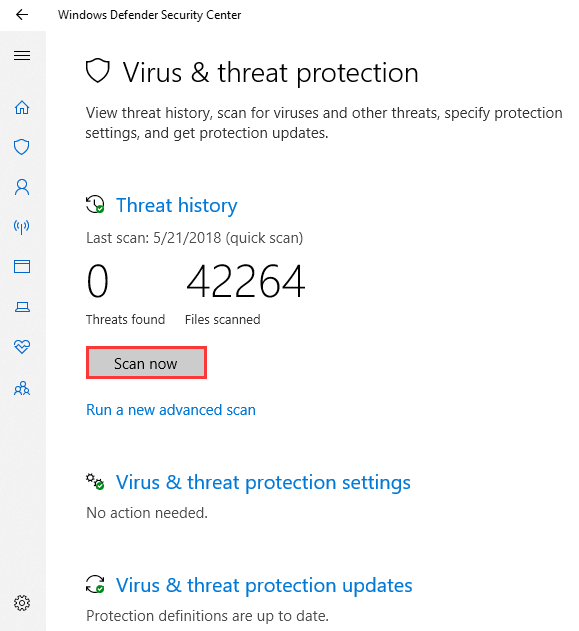Open Family options people icon
Viewport: 579px width, 631px height.
(x=22, y=388)
